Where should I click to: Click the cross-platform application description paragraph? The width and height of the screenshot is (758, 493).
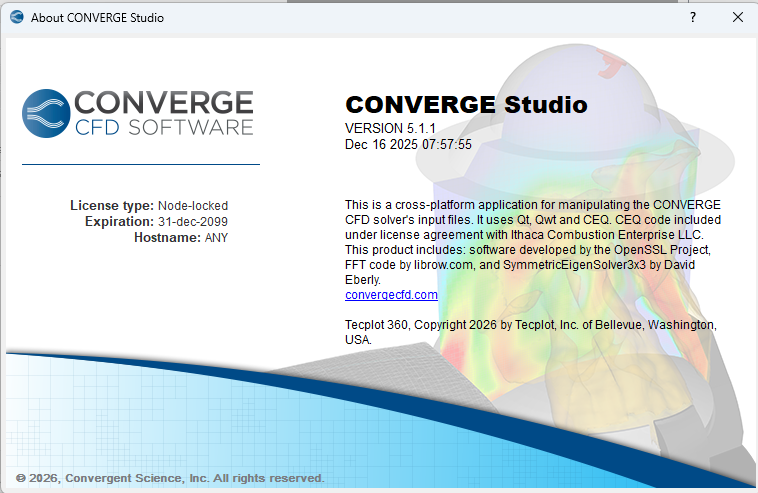[x=533, y=242]
